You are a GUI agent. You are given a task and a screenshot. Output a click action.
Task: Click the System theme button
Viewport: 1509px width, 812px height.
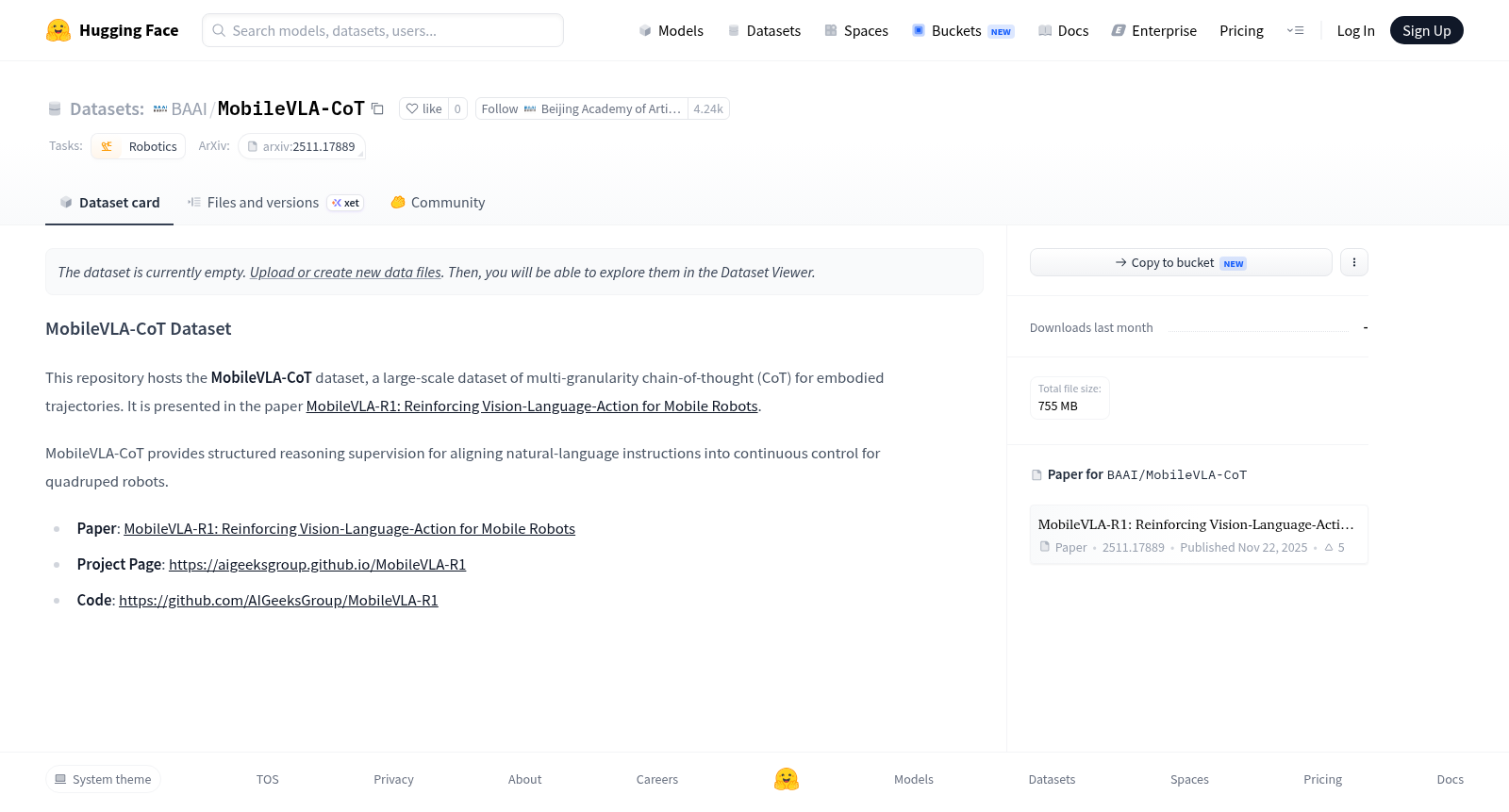point(103,779)
